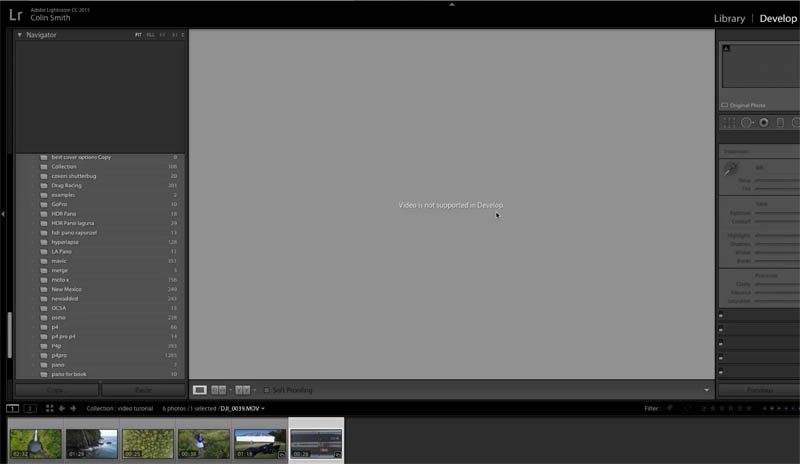The image size is (800, 464).
Task: Collapse the Navigator panel triangle
Action: click(x=20, y=35)
